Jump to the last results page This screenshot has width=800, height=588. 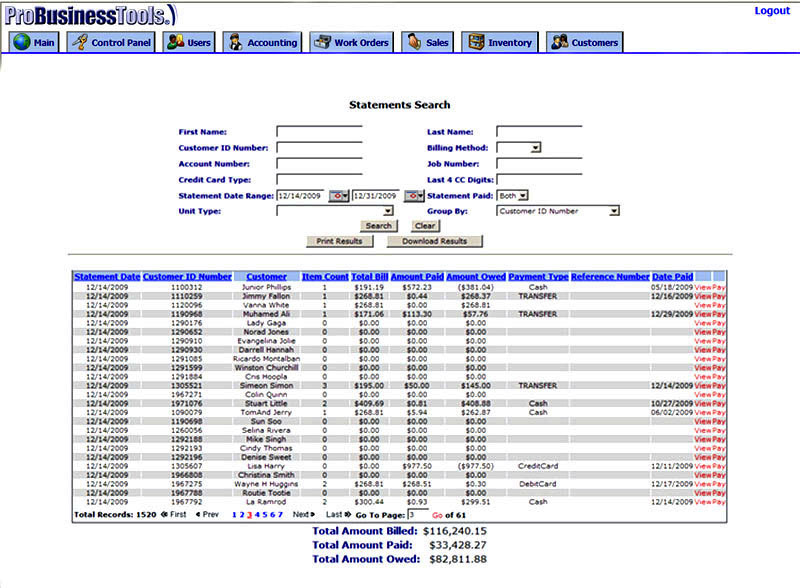338,514
